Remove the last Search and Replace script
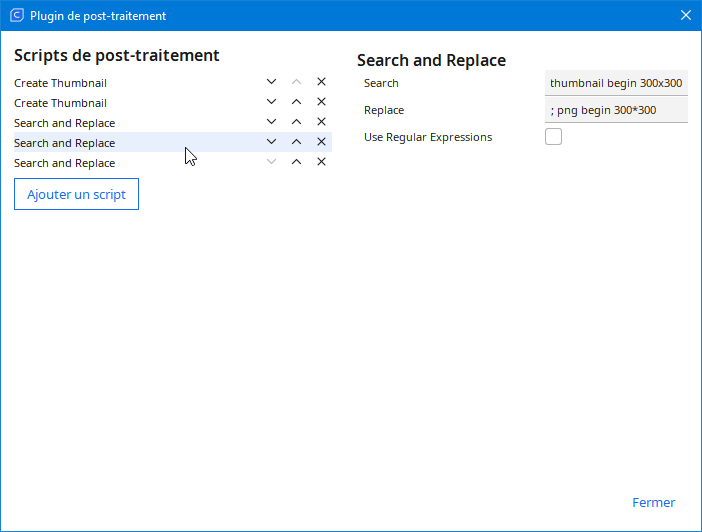Viewport: 702px width, 532px height. click(321, 162)
